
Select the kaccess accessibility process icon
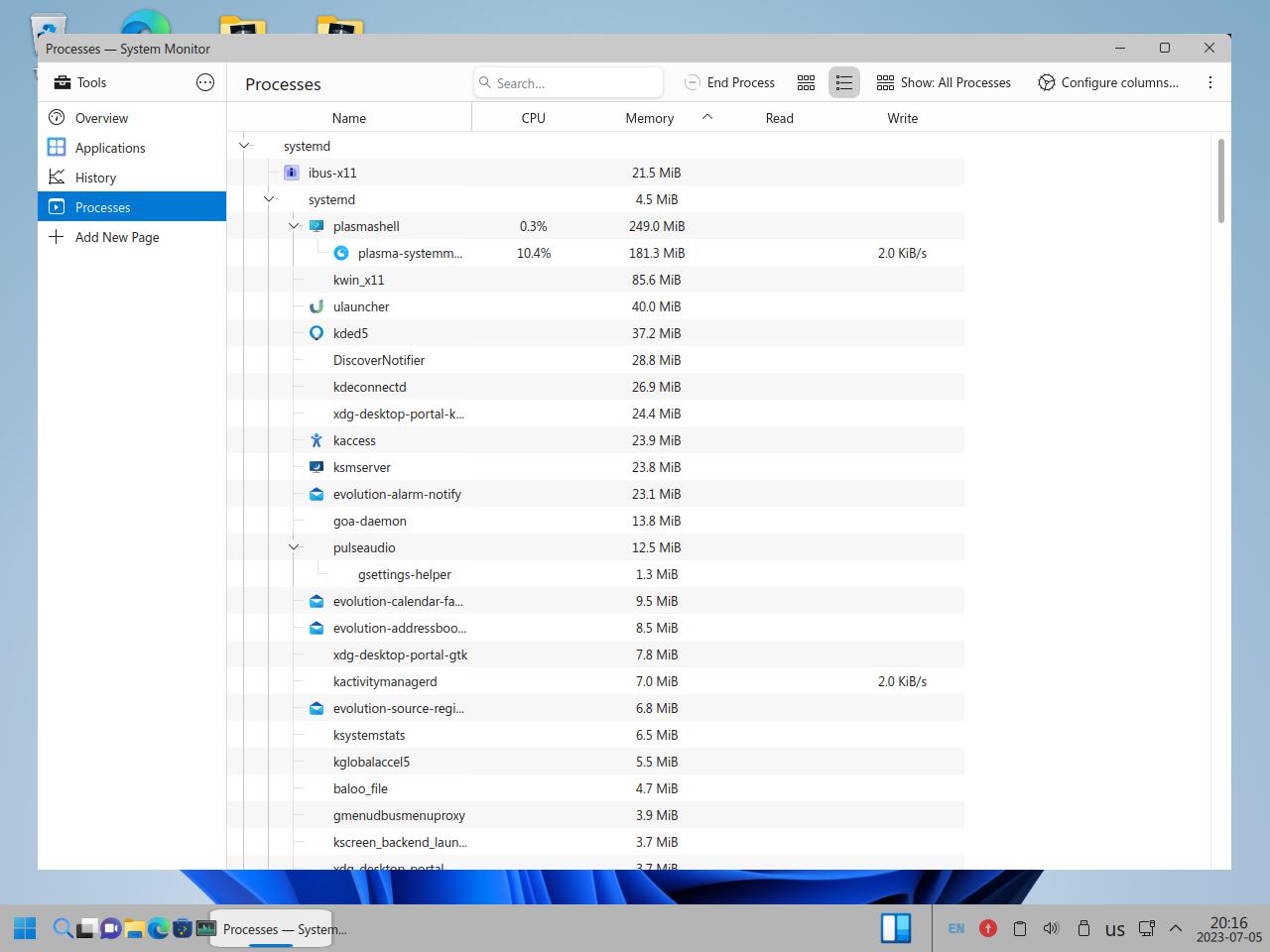pos(317,440)
